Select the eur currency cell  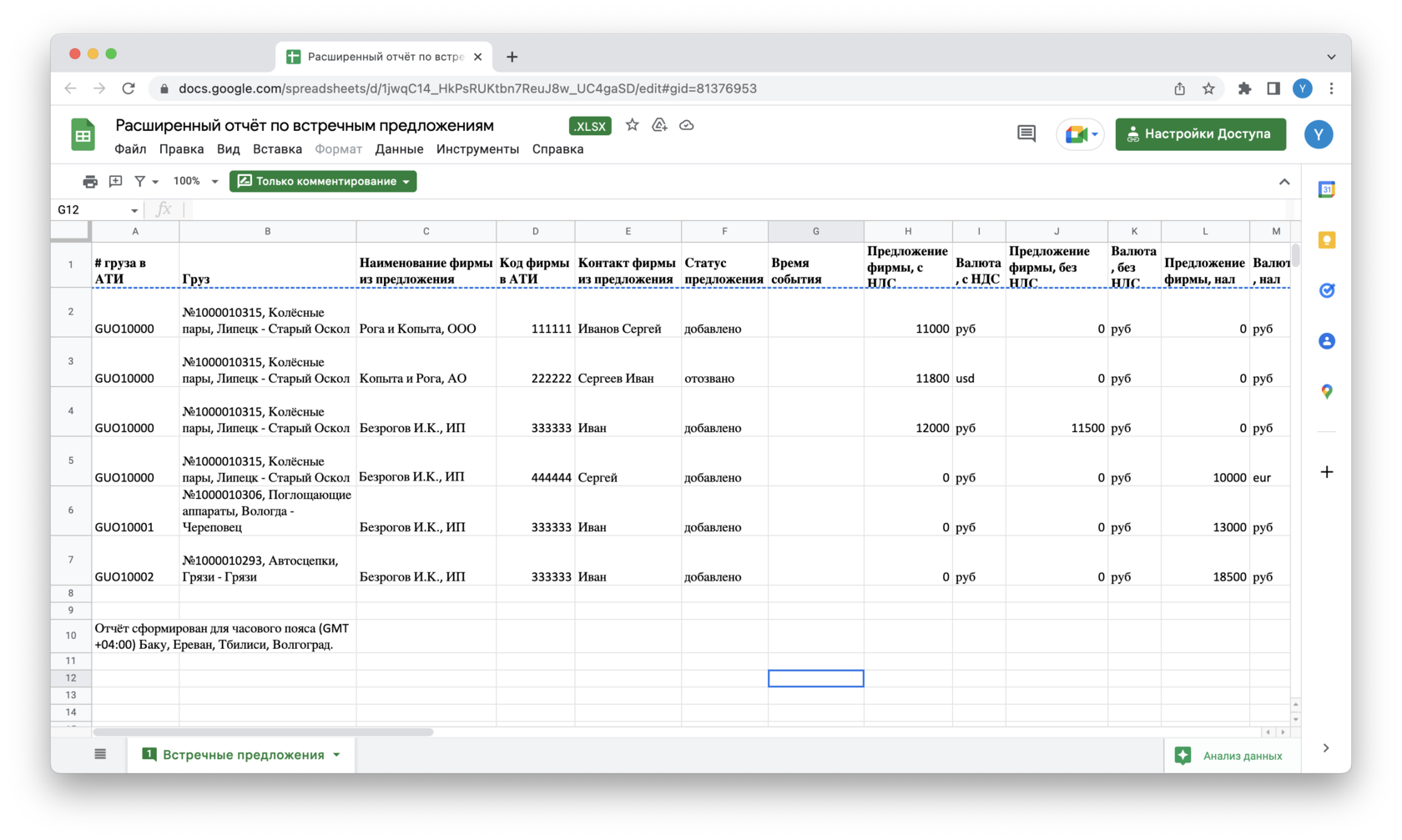click(x=1270, y=461)
